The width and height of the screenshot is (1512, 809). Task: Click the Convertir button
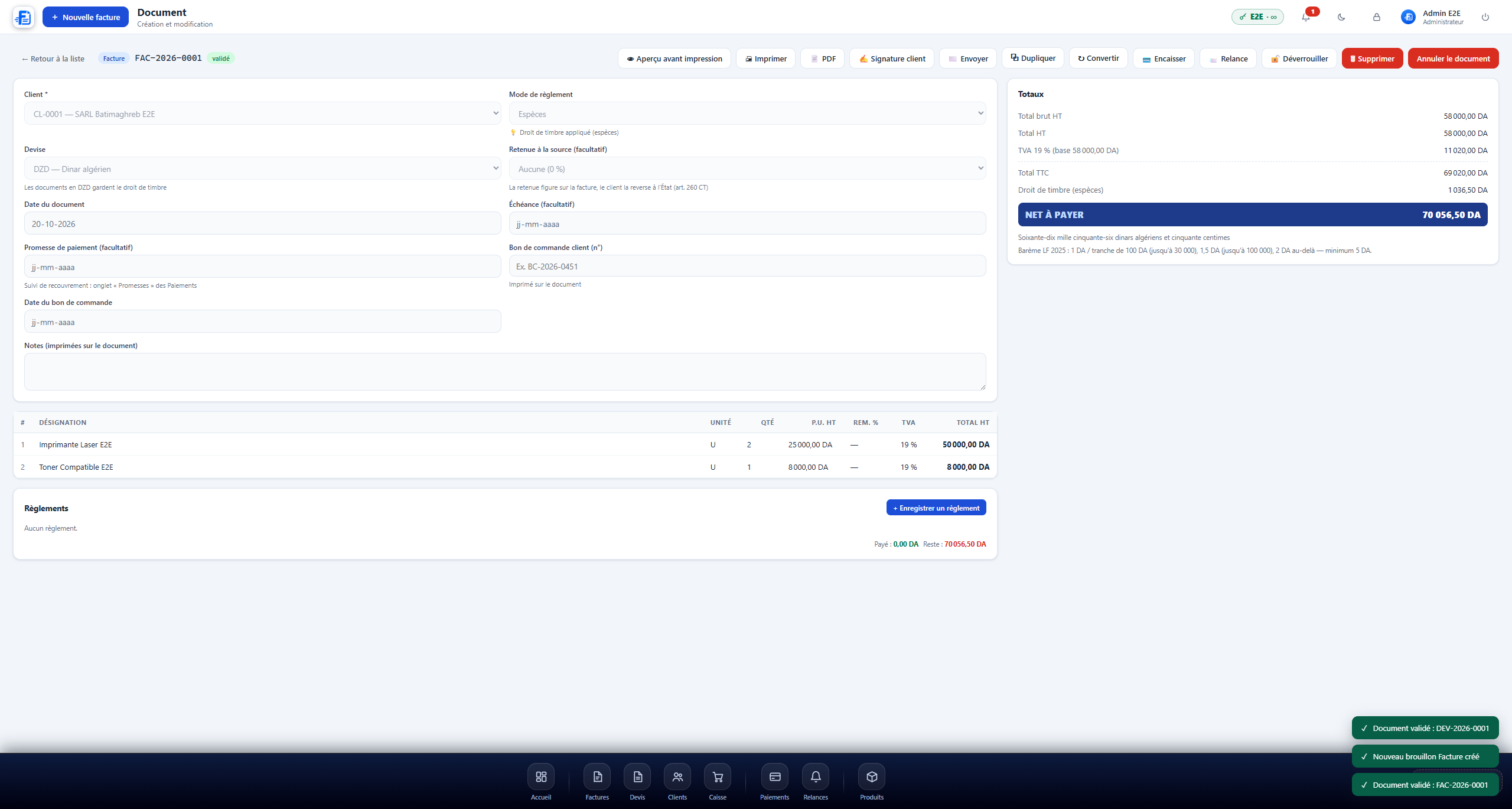click(1099, 58)
